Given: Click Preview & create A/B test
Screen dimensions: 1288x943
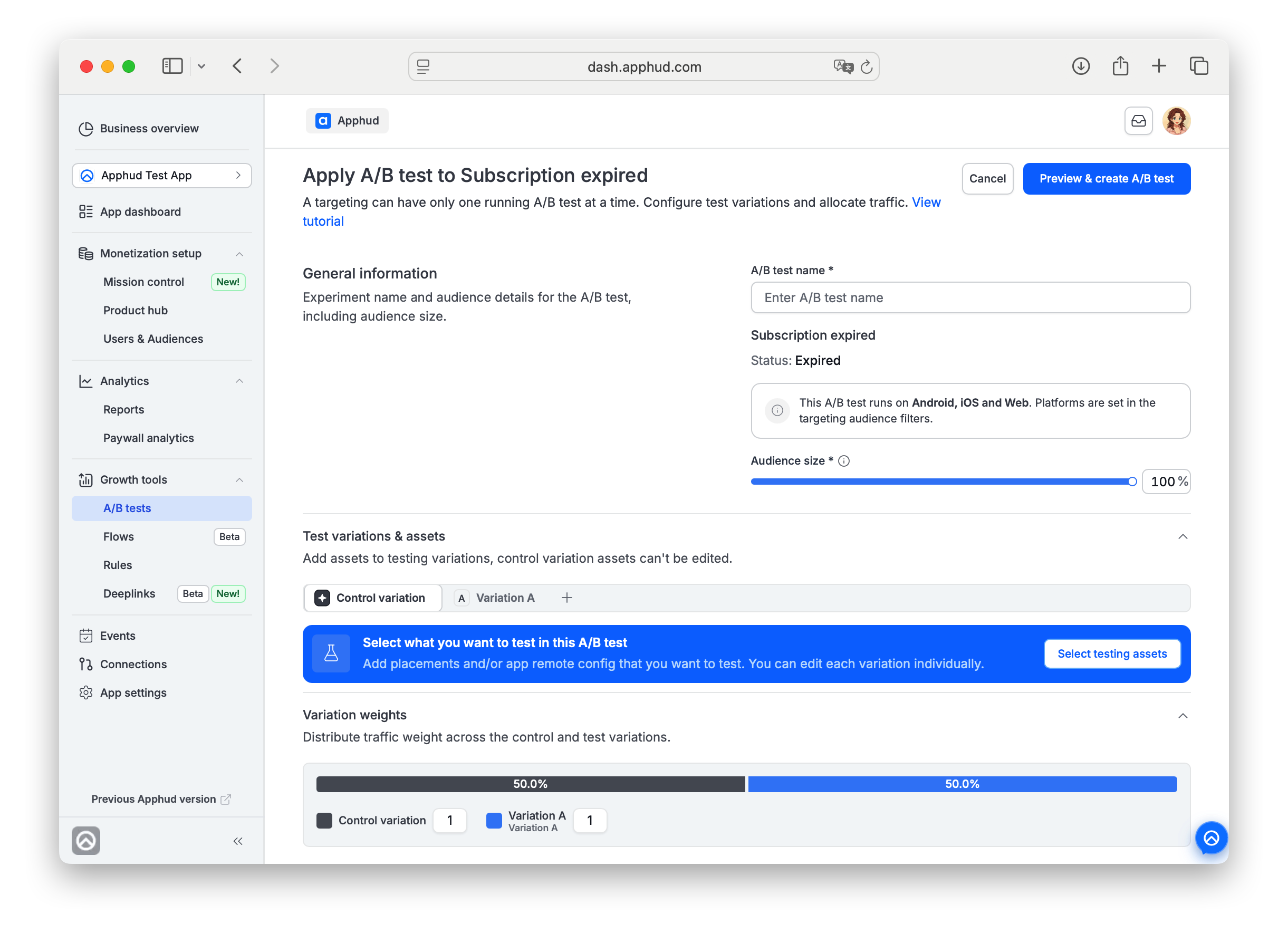Looking at the screenshot, I should (x=1106, y=179).
